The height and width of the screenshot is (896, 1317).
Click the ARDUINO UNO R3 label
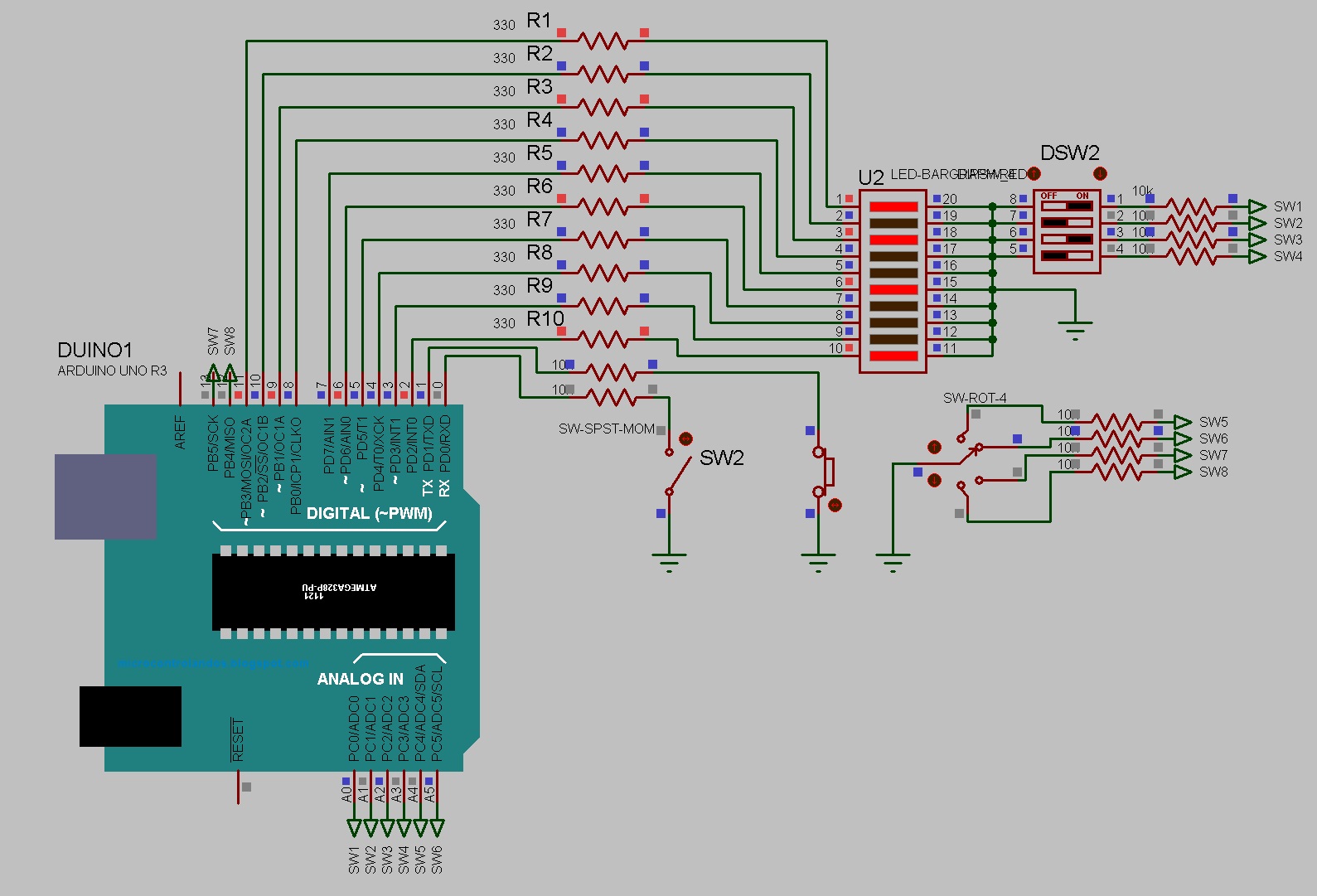112,371
